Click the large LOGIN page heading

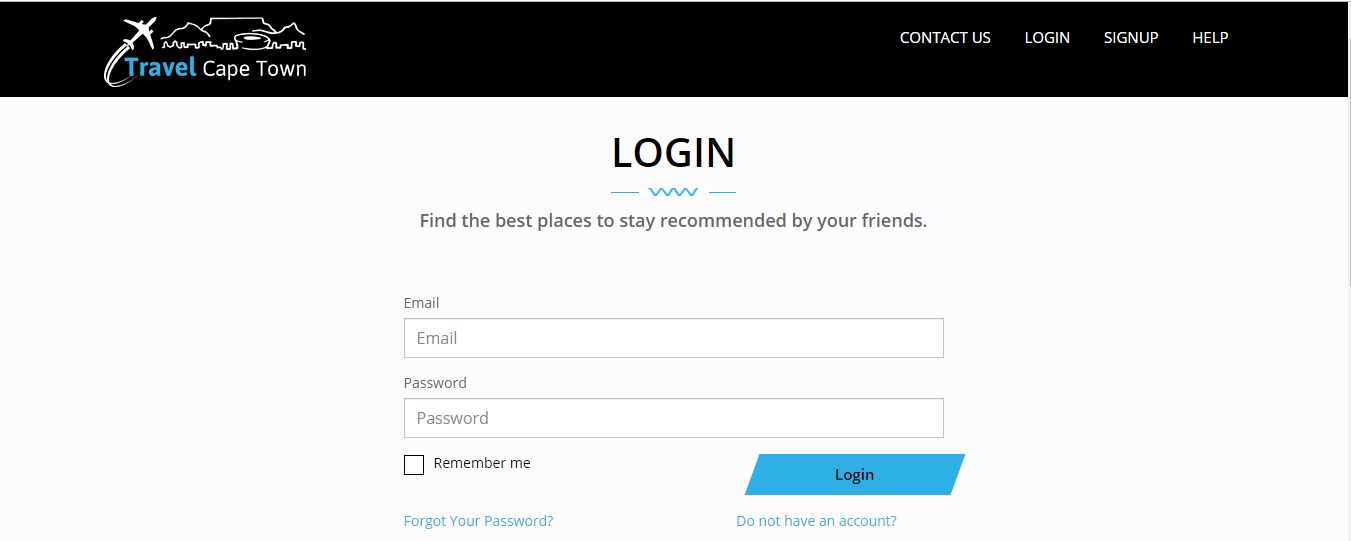click(x=673, y=153)
